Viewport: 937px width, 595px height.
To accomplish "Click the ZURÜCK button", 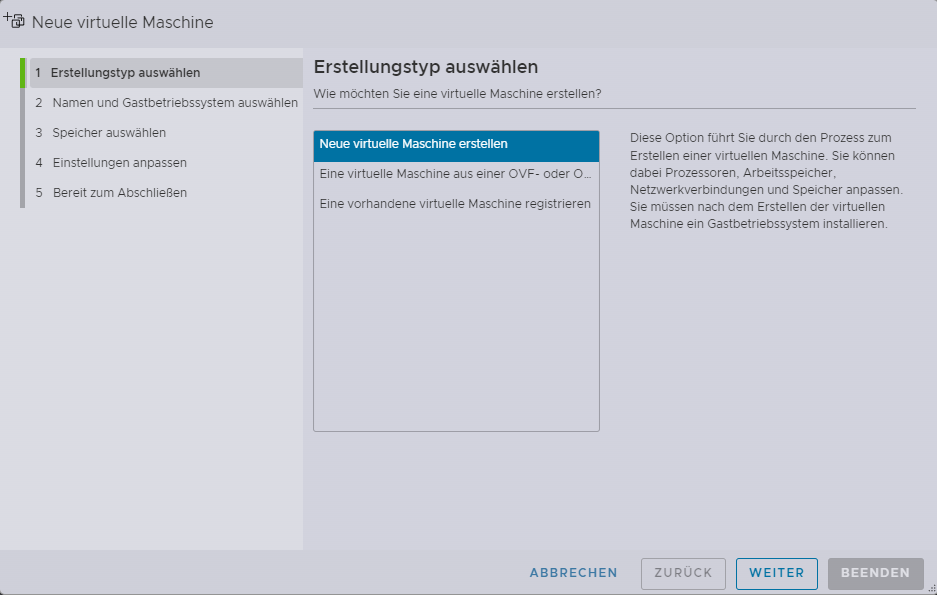I will [x=683, y=573].
